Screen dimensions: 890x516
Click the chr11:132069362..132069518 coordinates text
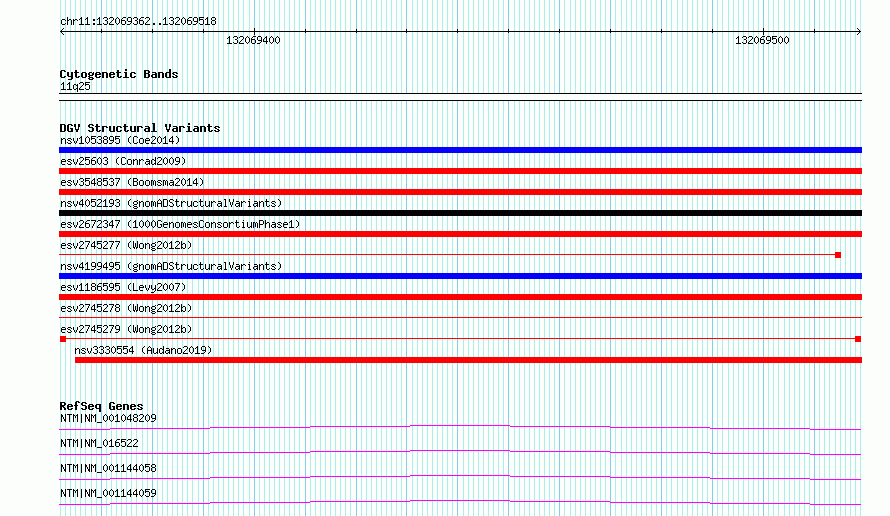point(138,22)
